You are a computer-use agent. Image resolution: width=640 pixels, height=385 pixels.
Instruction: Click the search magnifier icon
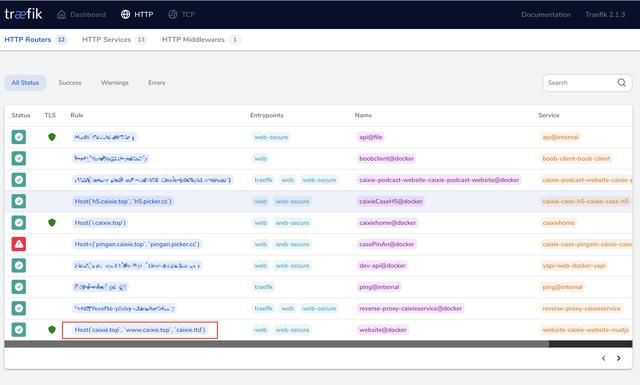(x=621, y=82)
